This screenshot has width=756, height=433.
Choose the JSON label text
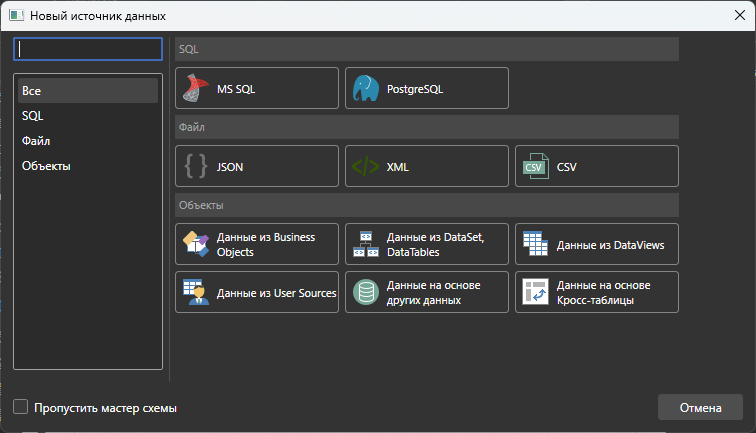coord(230,167)
